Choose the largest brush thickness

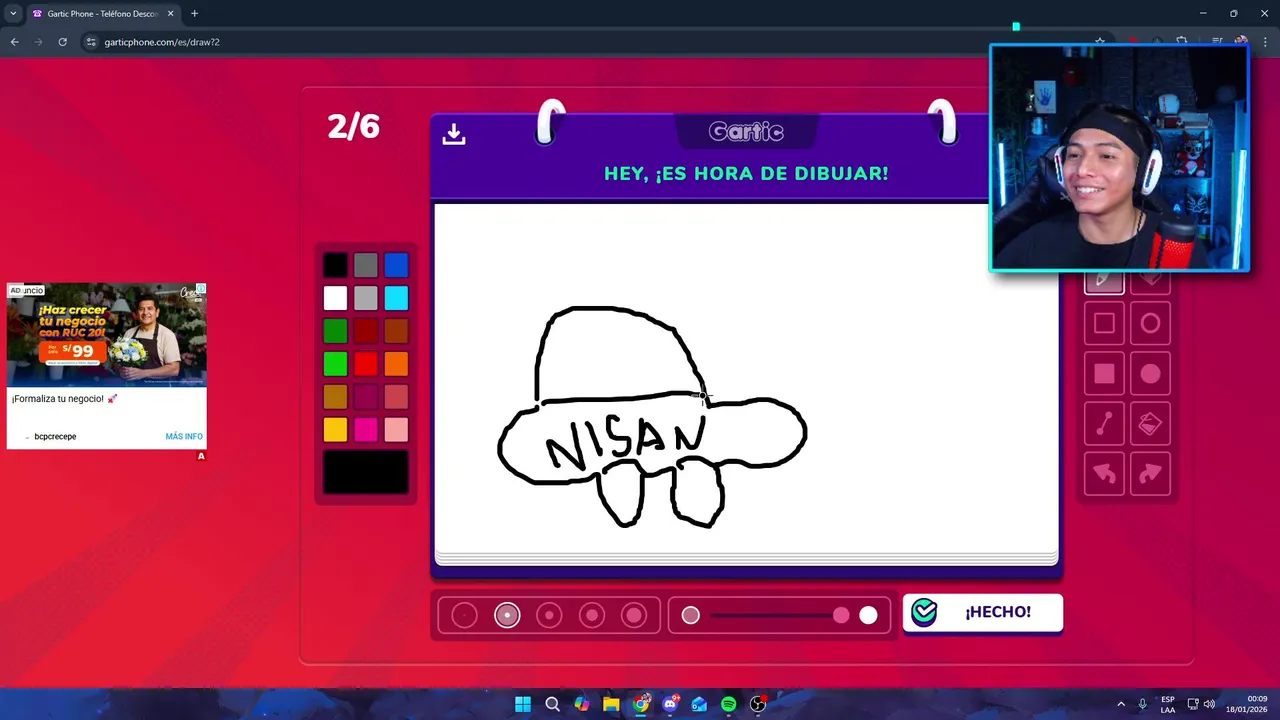pyautogui.click(x=634, y=615)
